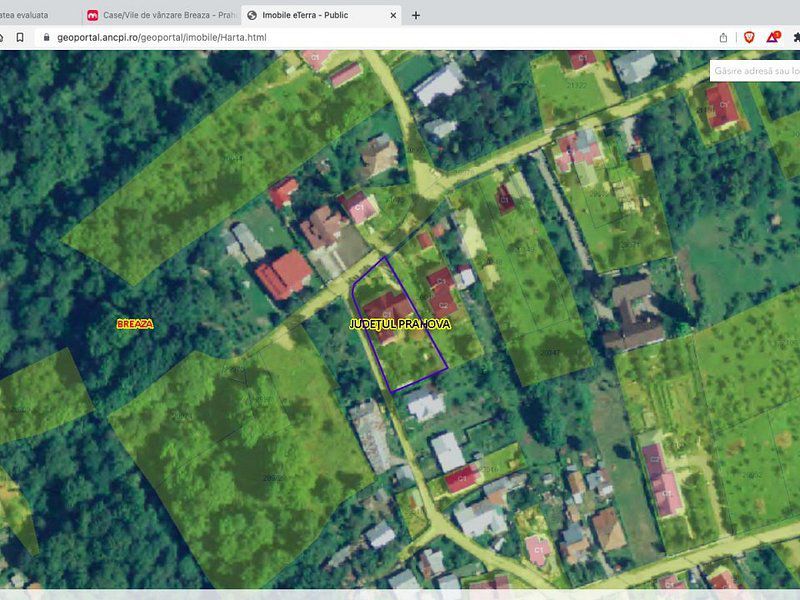Image resolution: width=800 pixels, height=600 pixels.
Task: Click the share page icon in address bar
Action: (x=723, y=37)
